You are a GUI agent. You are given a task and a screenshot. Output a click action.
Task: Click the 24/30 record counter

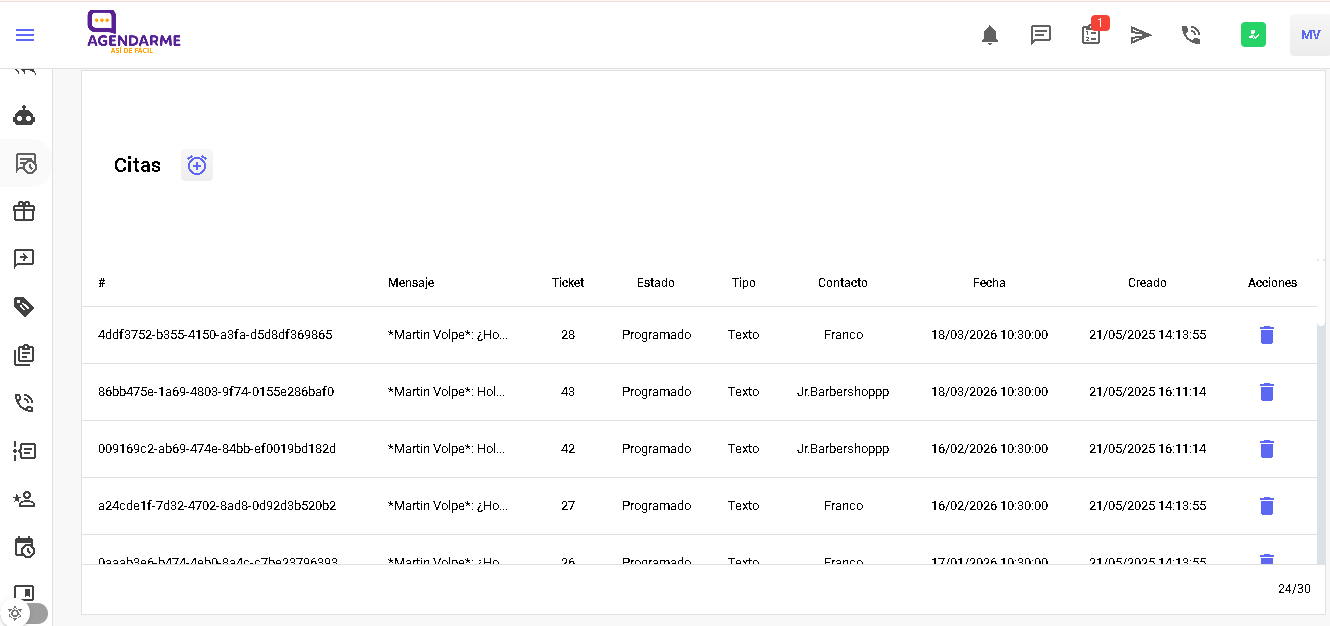[x=1294, y=589]
